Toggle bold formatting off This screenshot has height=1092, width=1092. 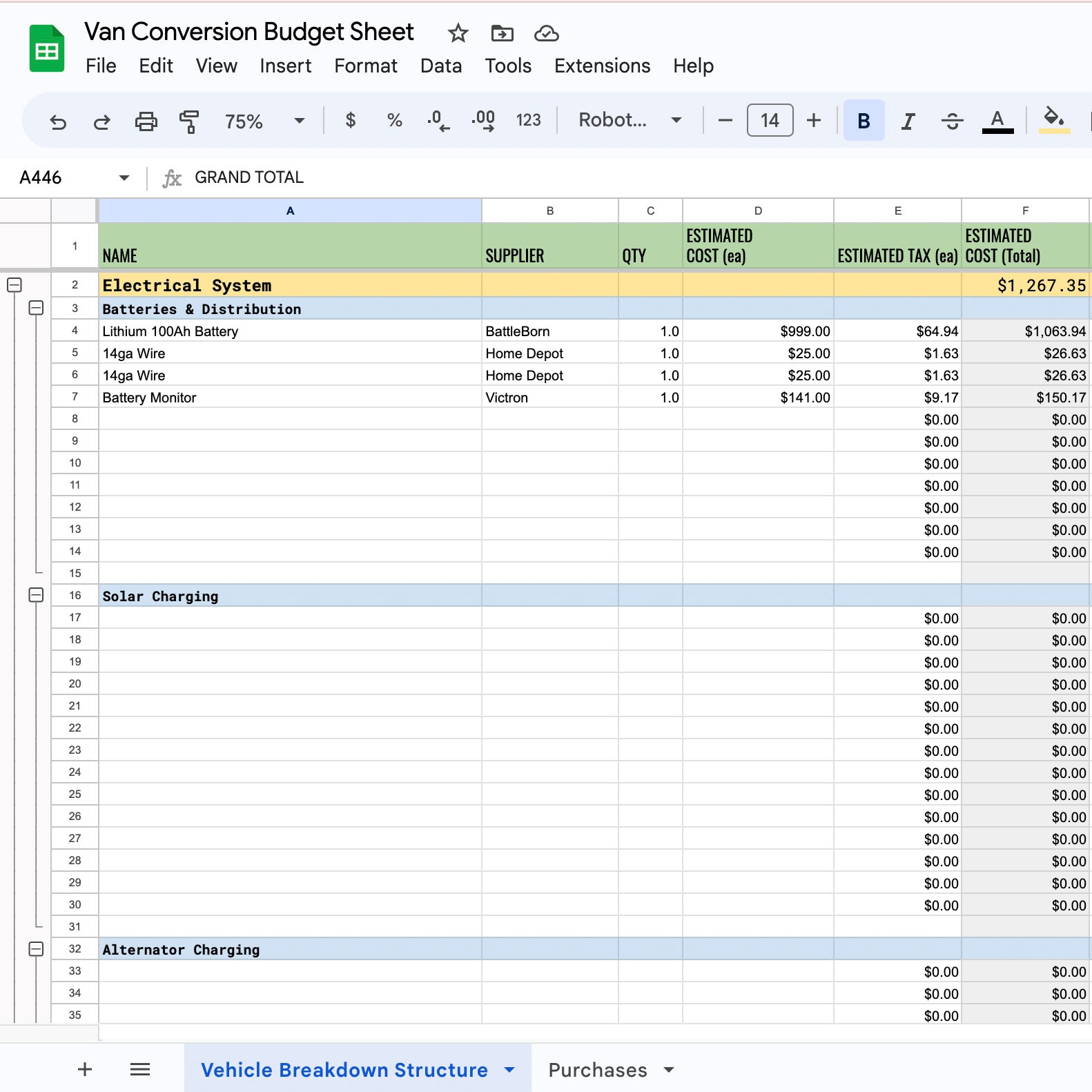pos(863,121)
